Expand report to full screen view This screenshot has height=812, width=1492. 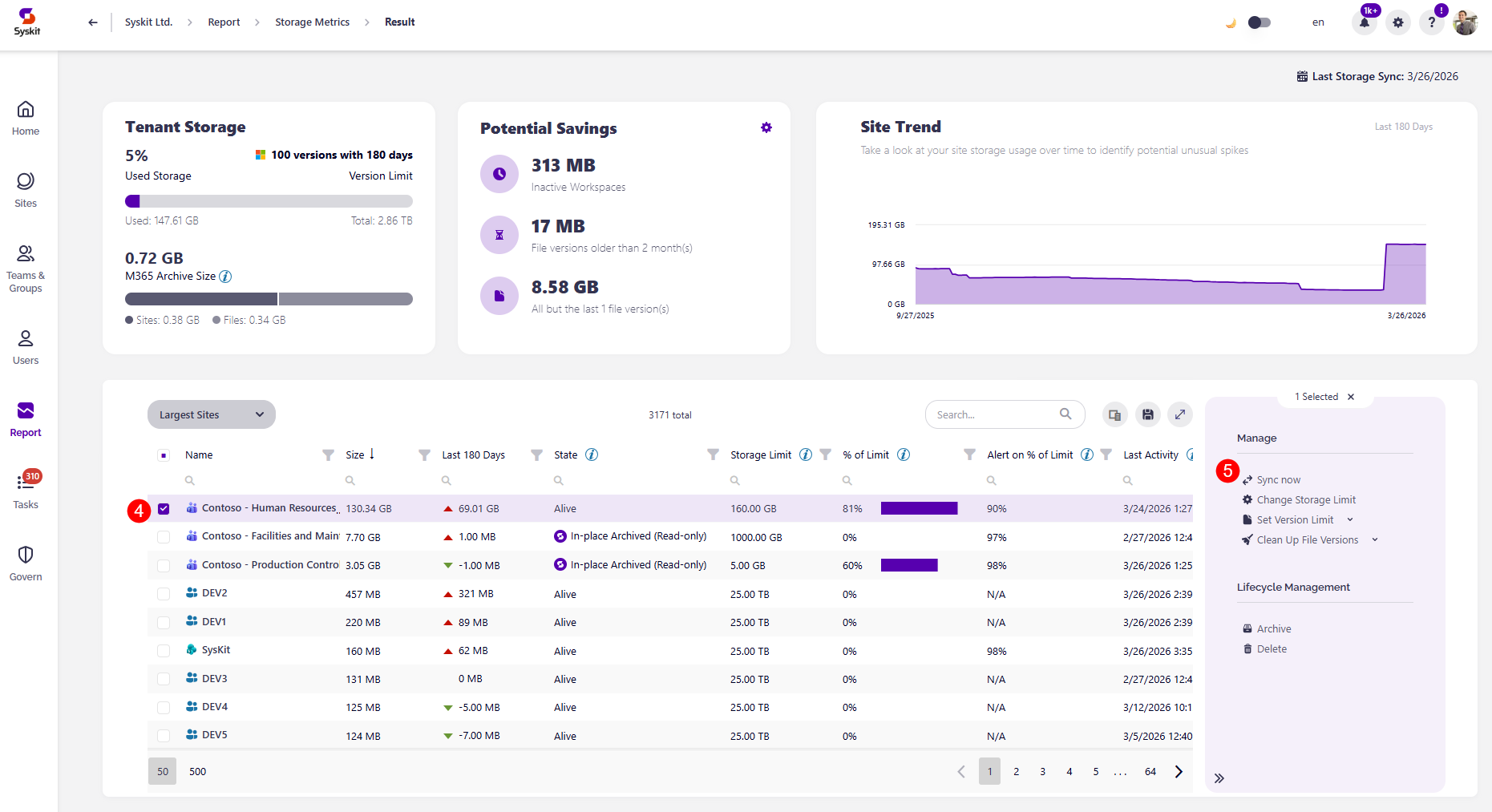1179,414
